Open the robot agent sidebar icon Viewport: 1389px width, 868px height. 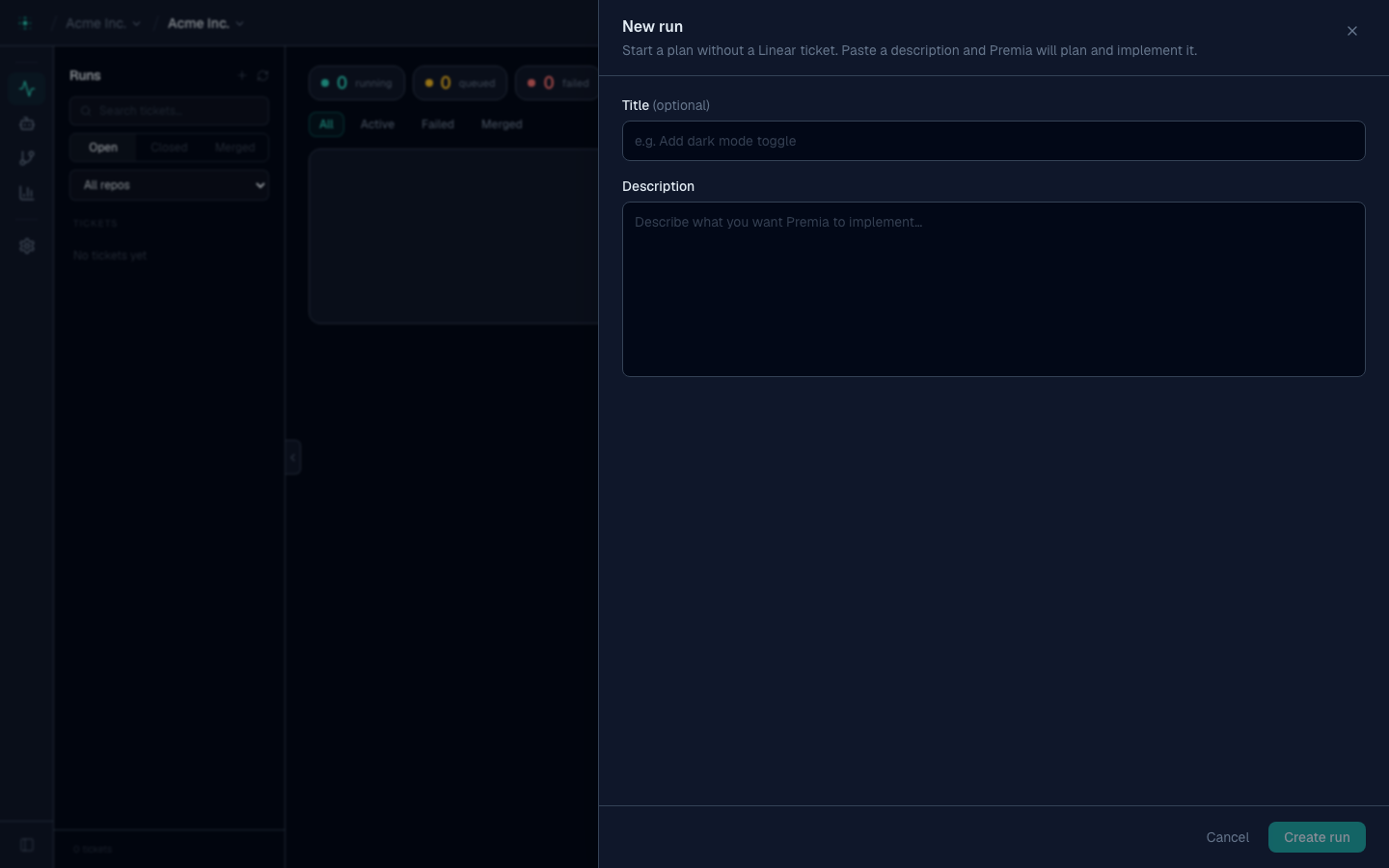click(27, 123)
